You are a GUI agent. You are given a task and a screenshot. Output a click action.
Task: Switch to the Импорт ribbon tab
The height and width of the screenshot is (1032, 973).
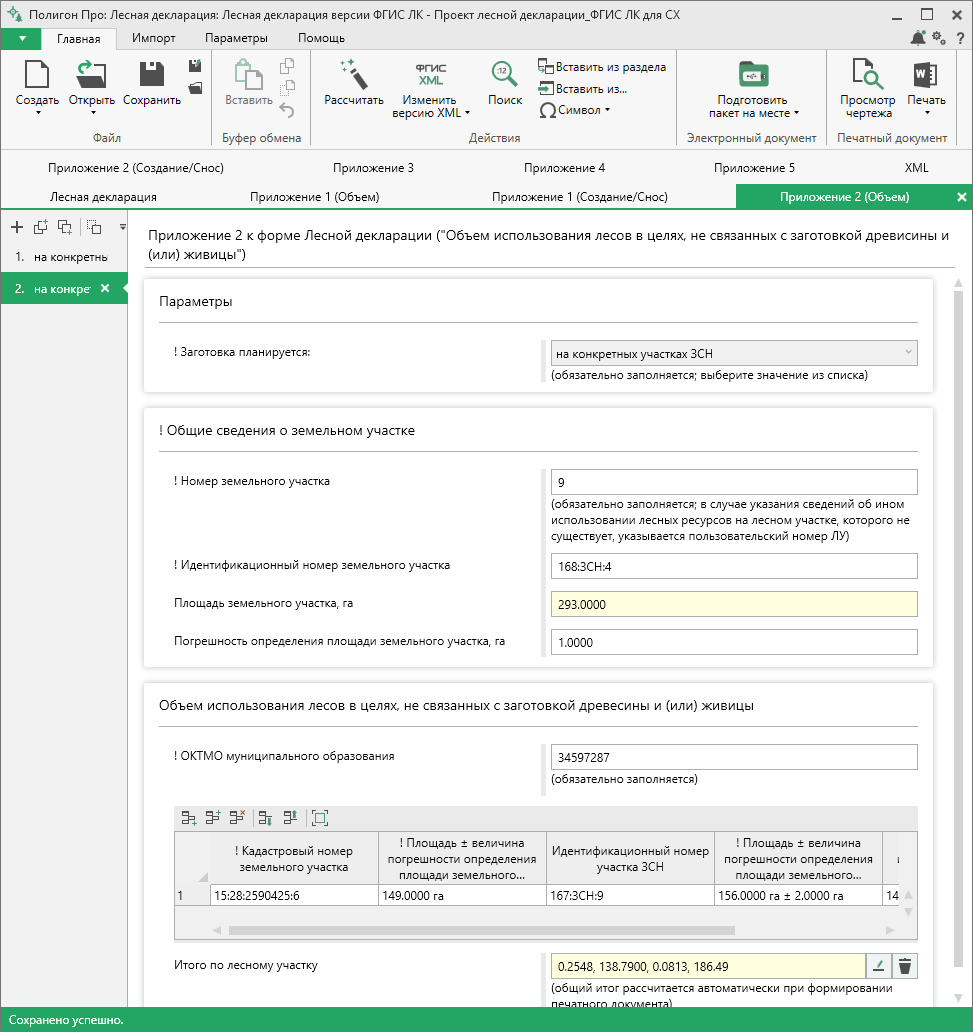(x=153, y=38)
